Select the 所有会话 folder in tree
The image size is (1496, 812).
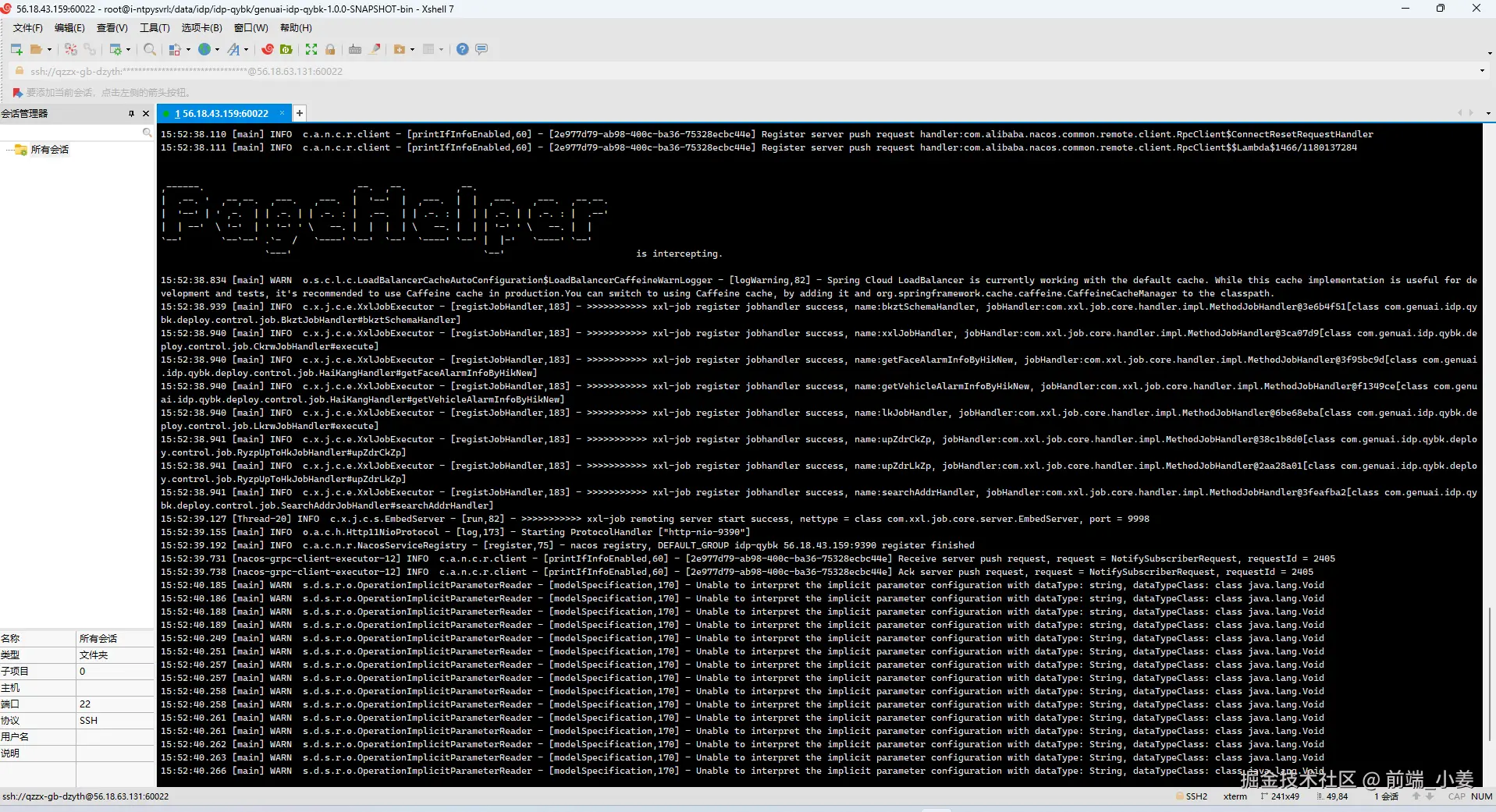[50, 150]
